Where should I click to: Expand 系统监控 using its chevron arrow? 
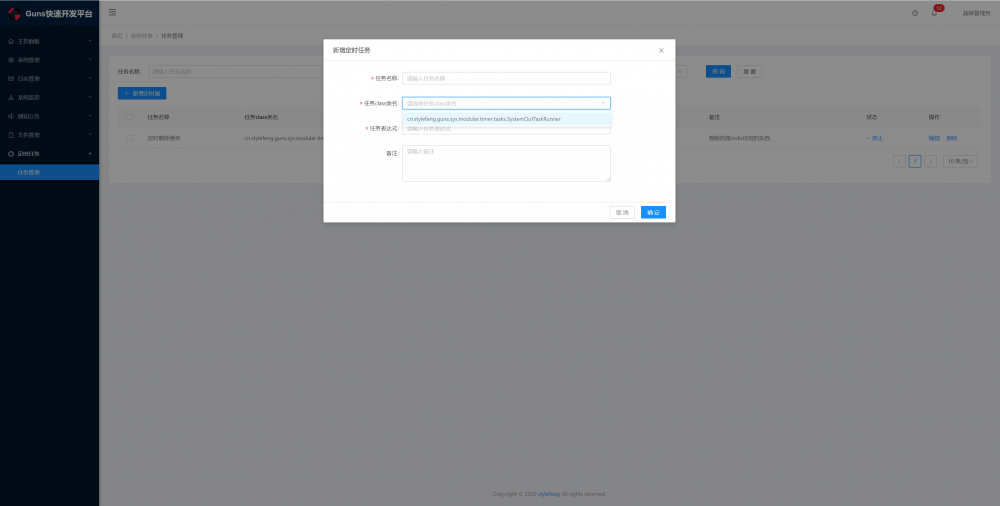click(90, 98)
